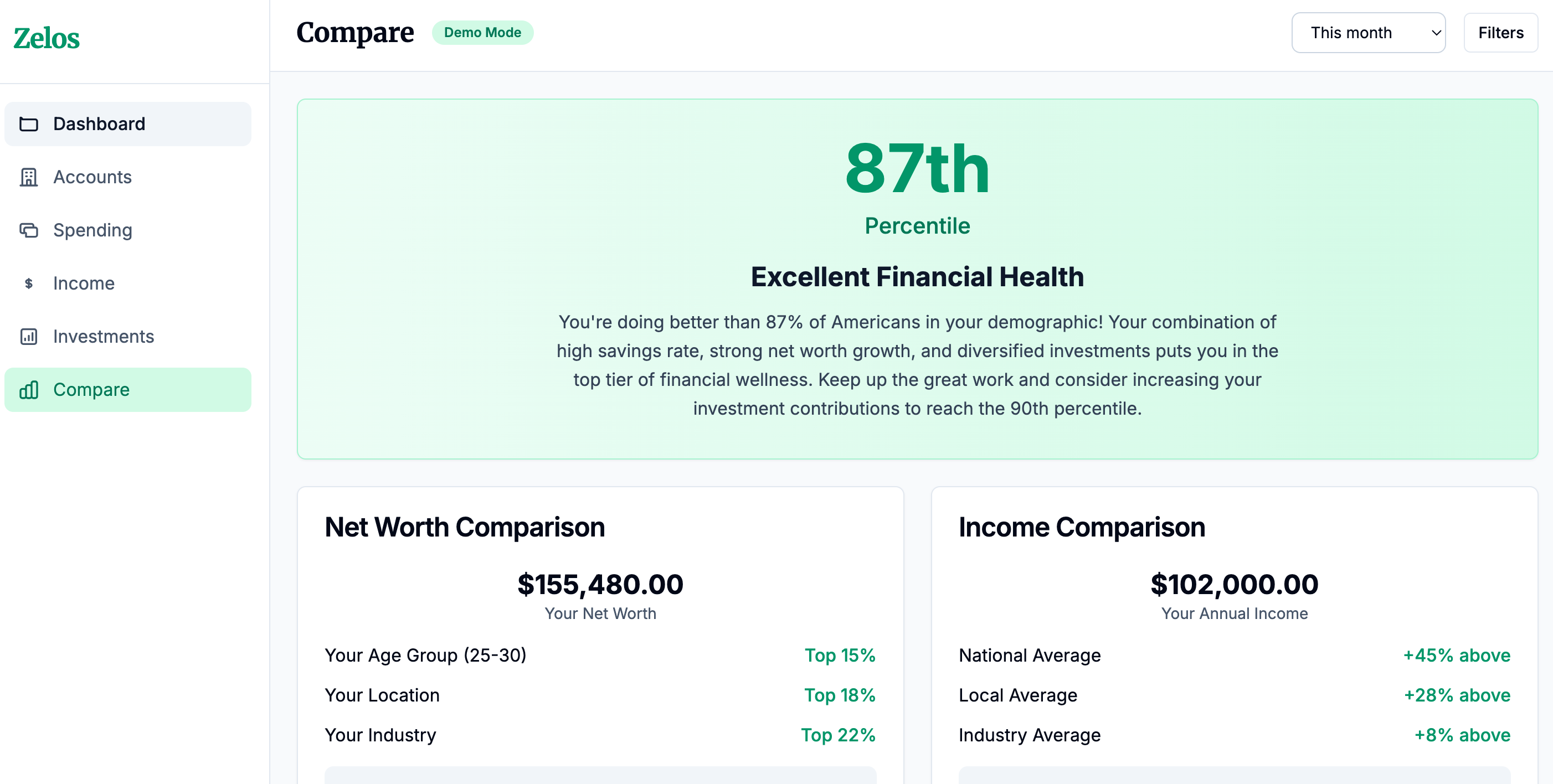This screenshot has height=784, width=1553.
Task: Click the Spending cards icon
Action: point(28,230)
